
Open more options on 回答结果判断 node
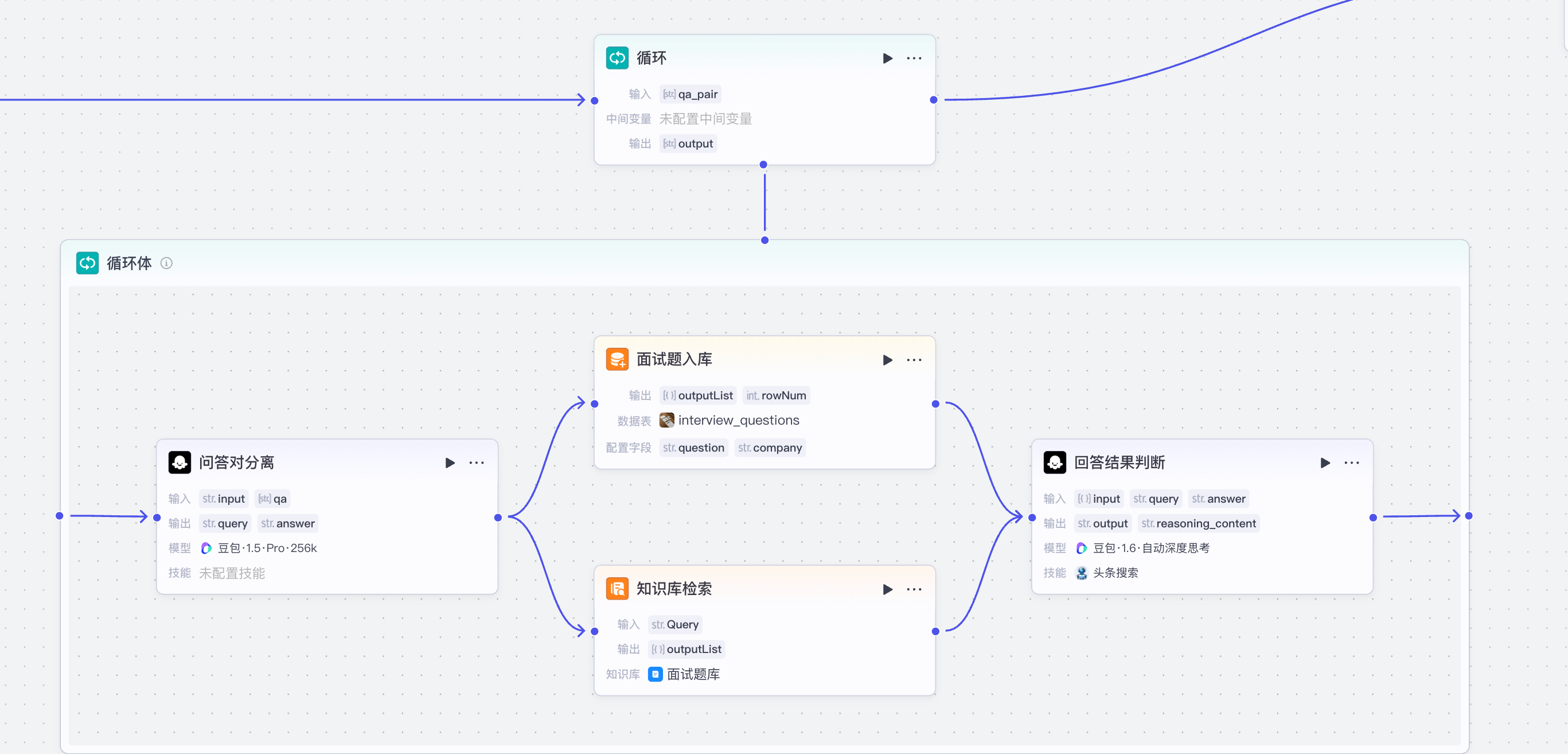click(1351, 463)
